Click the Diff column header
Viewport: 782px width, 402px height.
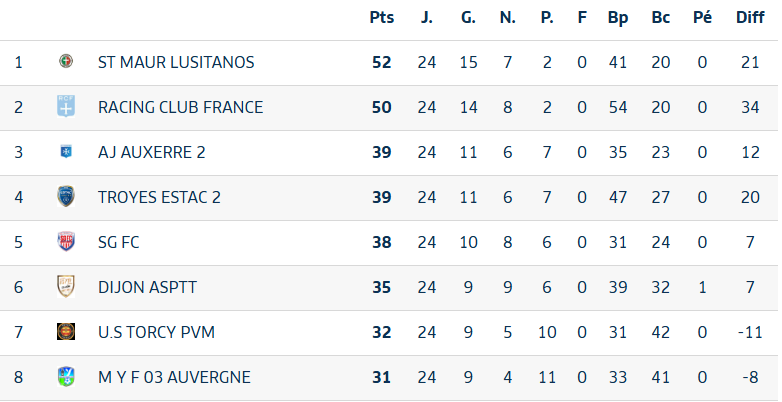750,17
